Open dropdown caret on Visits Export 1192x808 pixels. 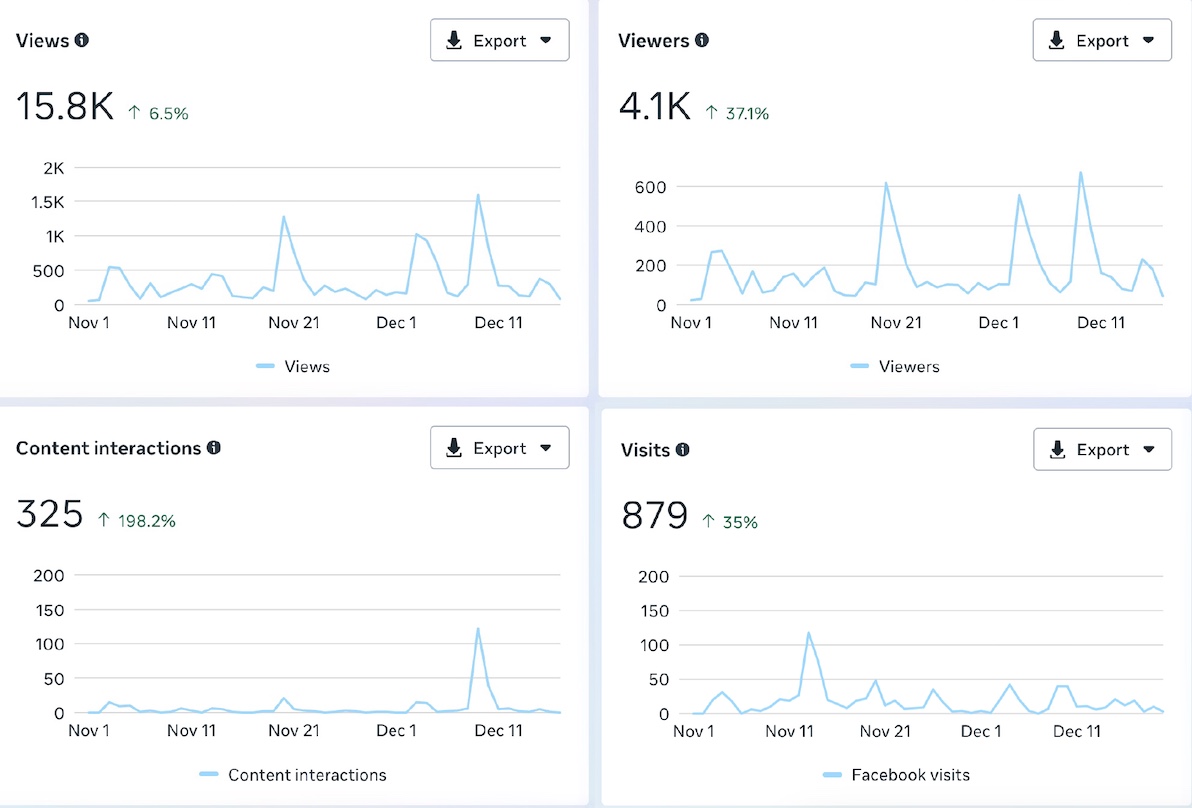[1148, 450]
